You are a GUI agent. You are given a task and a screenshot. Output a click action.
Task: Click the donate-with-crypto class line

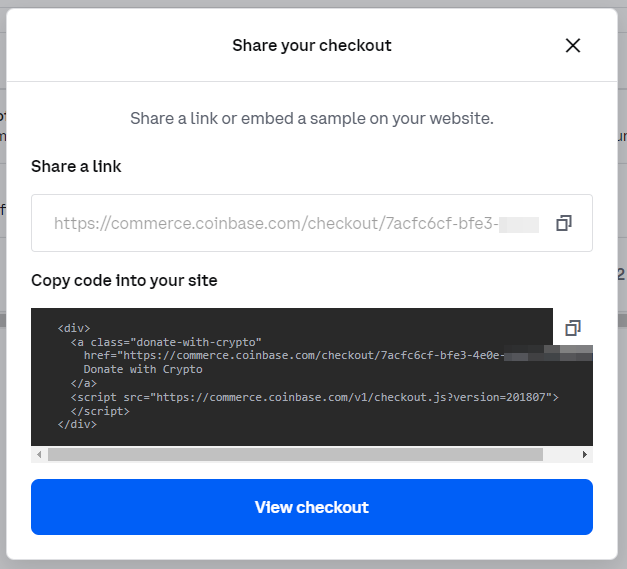pos(166,342)
